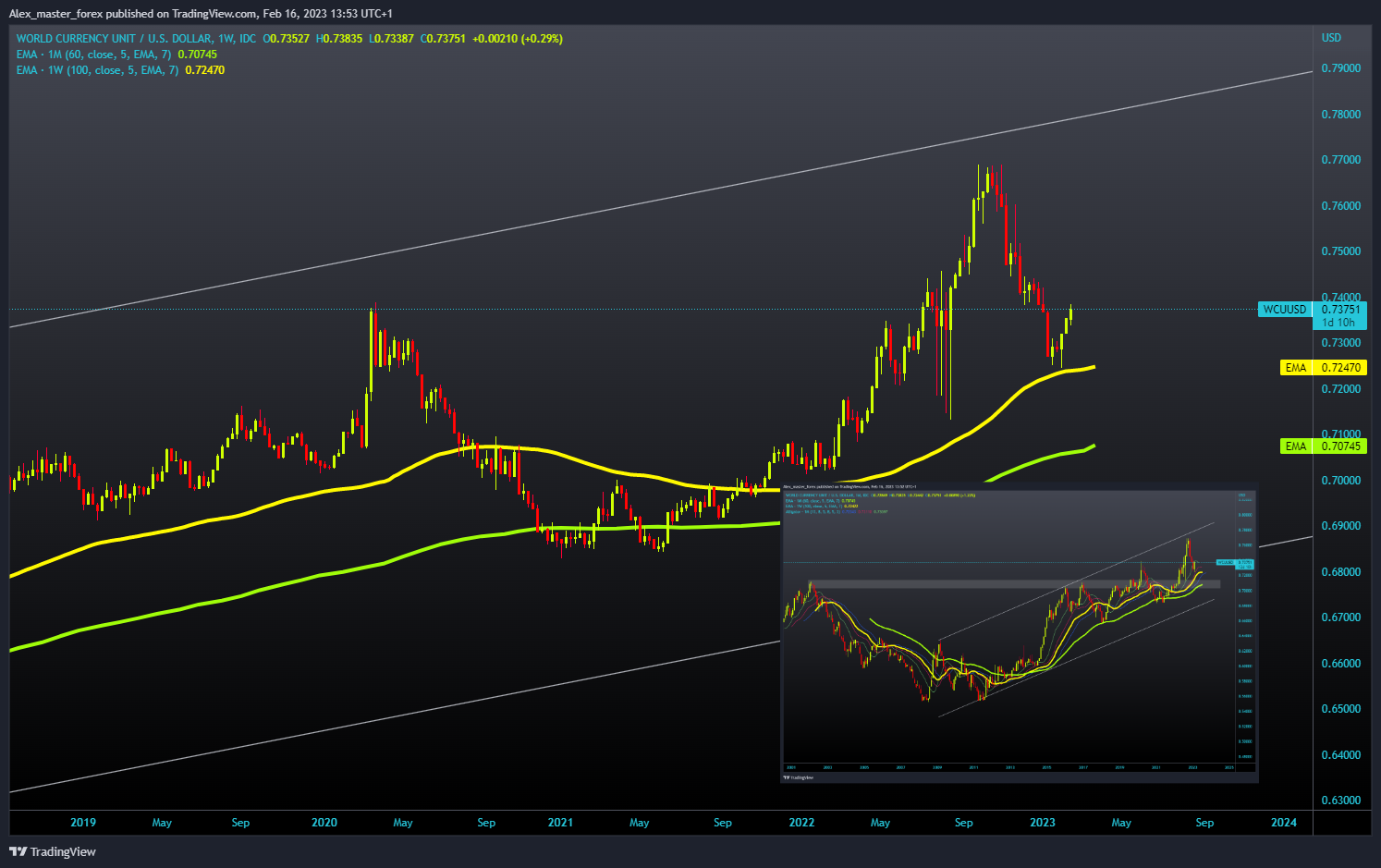Click the 0.66000 price axis label

1340,664
